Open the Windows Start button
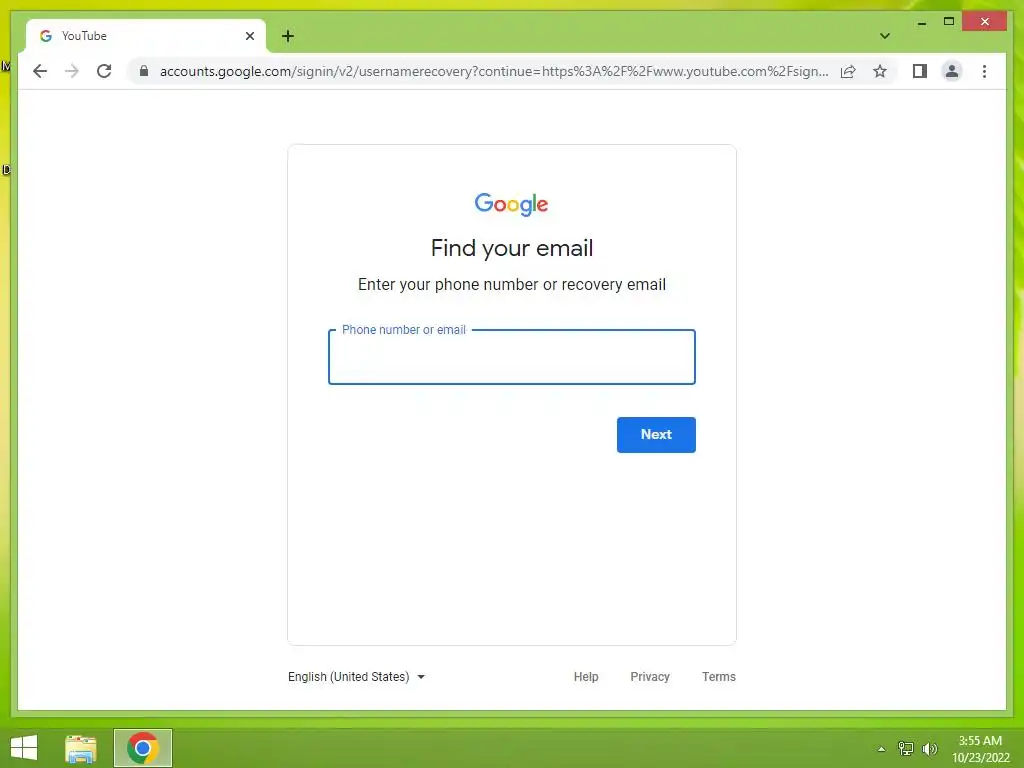This screenshot has width=1024, height=768. click(x=24, y=748)
